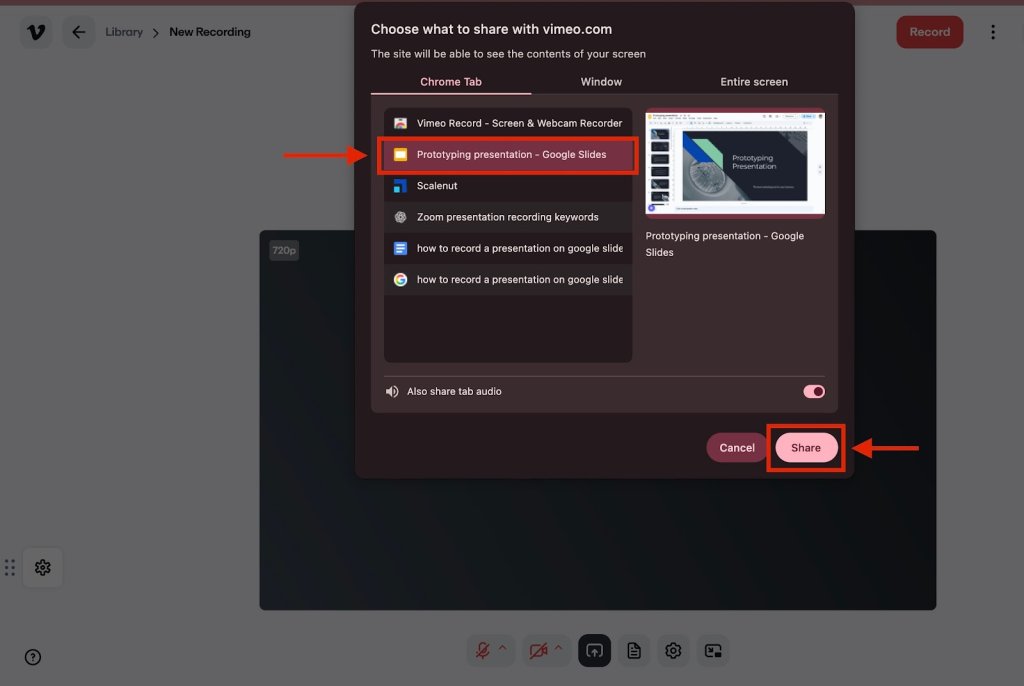Click the 720p resolution badge
The image size is (1024, 686).
click(284, 250)
